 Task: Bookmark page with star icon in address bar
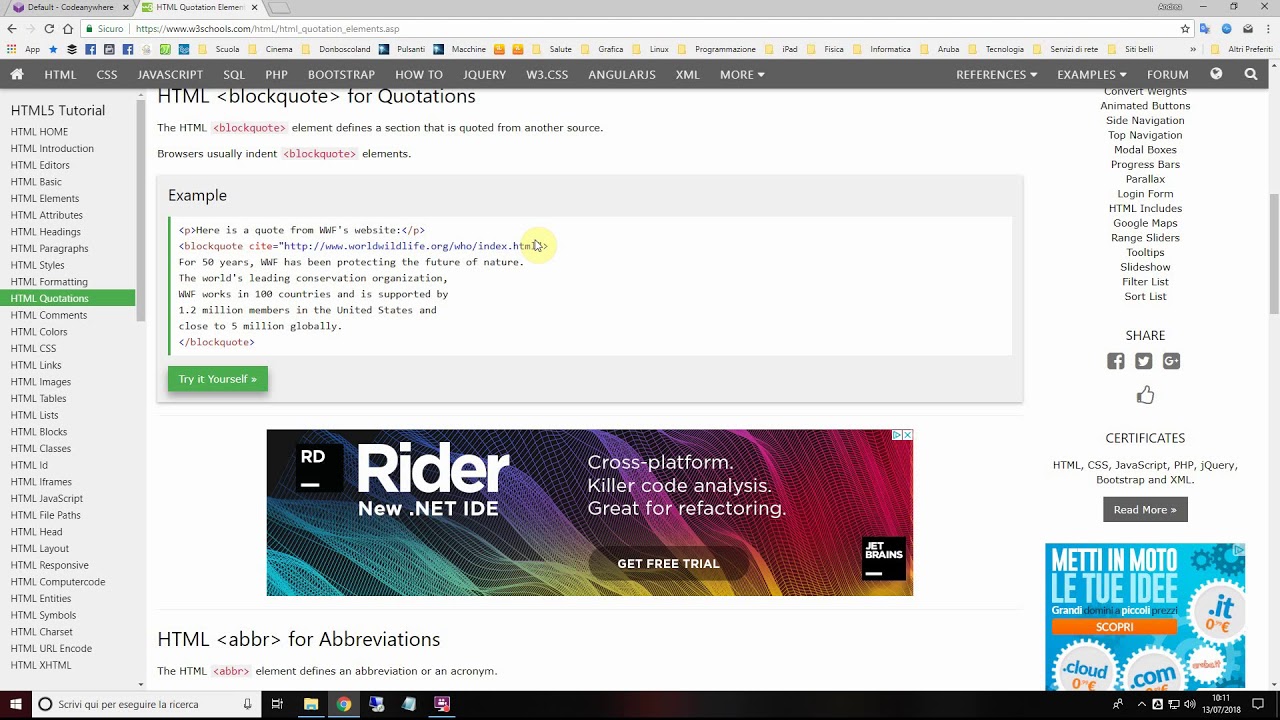point(1185,29)
